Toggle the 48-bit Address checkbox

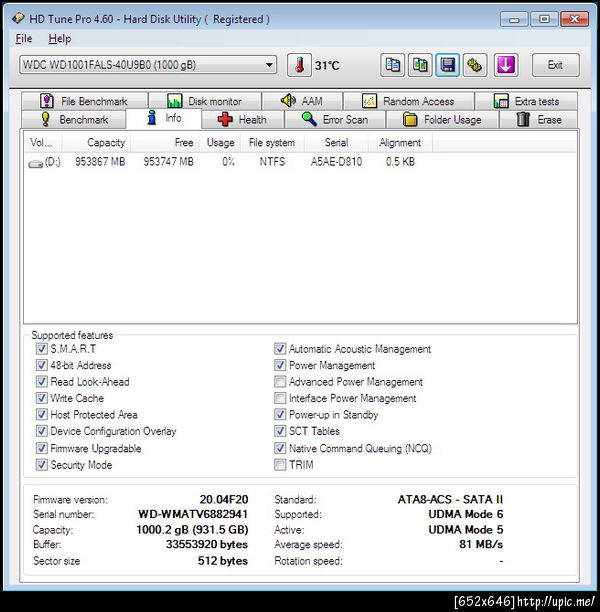point(41,365)
